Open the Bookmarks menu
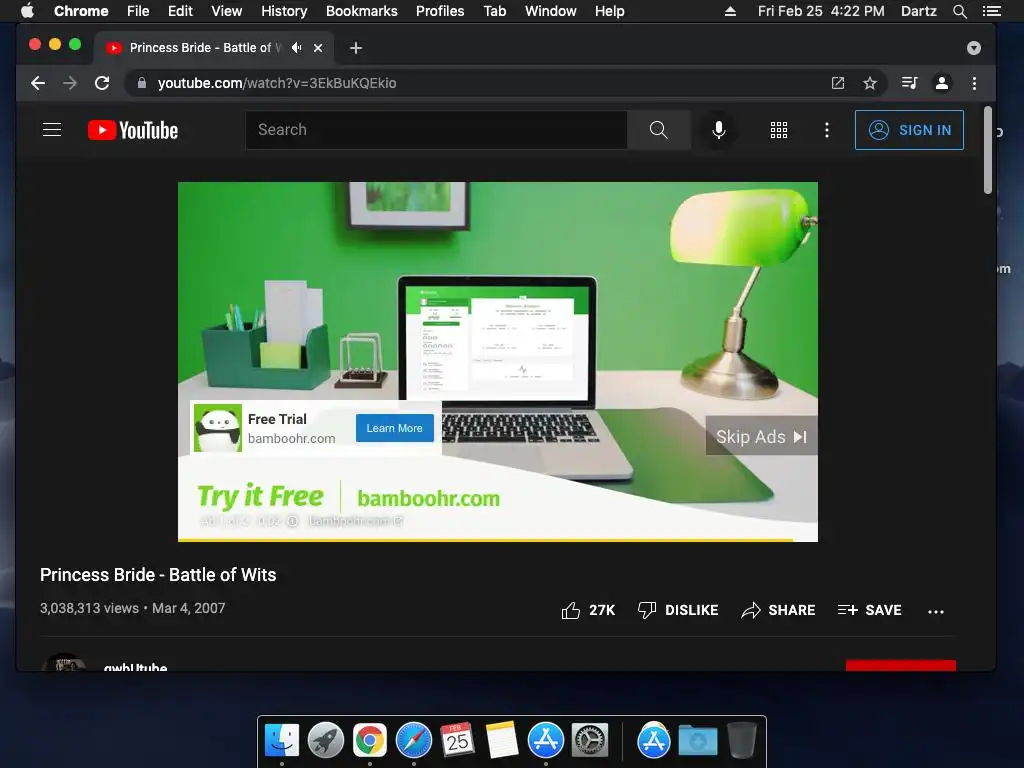 [x=362, y=11]
